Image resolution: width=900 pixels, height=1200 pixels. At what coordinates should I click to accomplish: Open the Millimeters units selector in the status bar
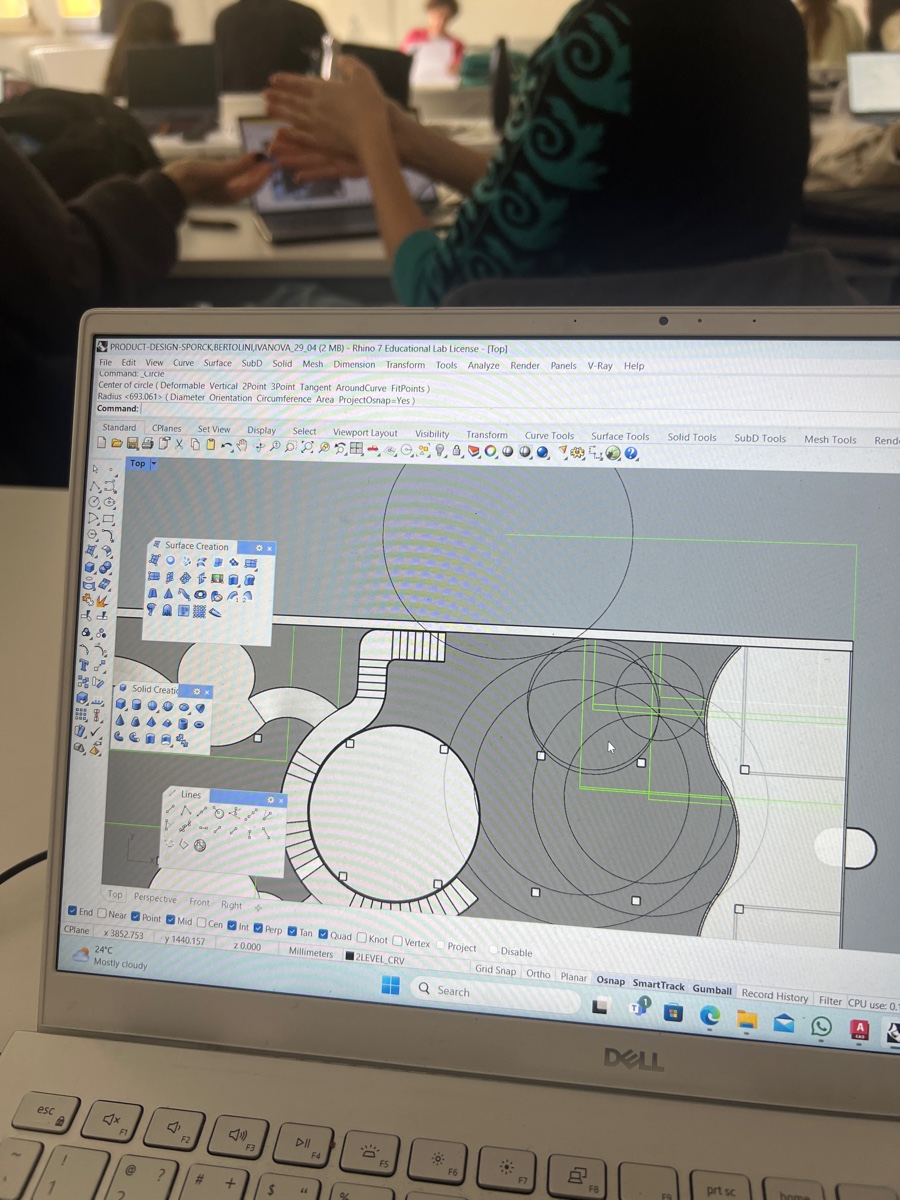coord(311,953)
